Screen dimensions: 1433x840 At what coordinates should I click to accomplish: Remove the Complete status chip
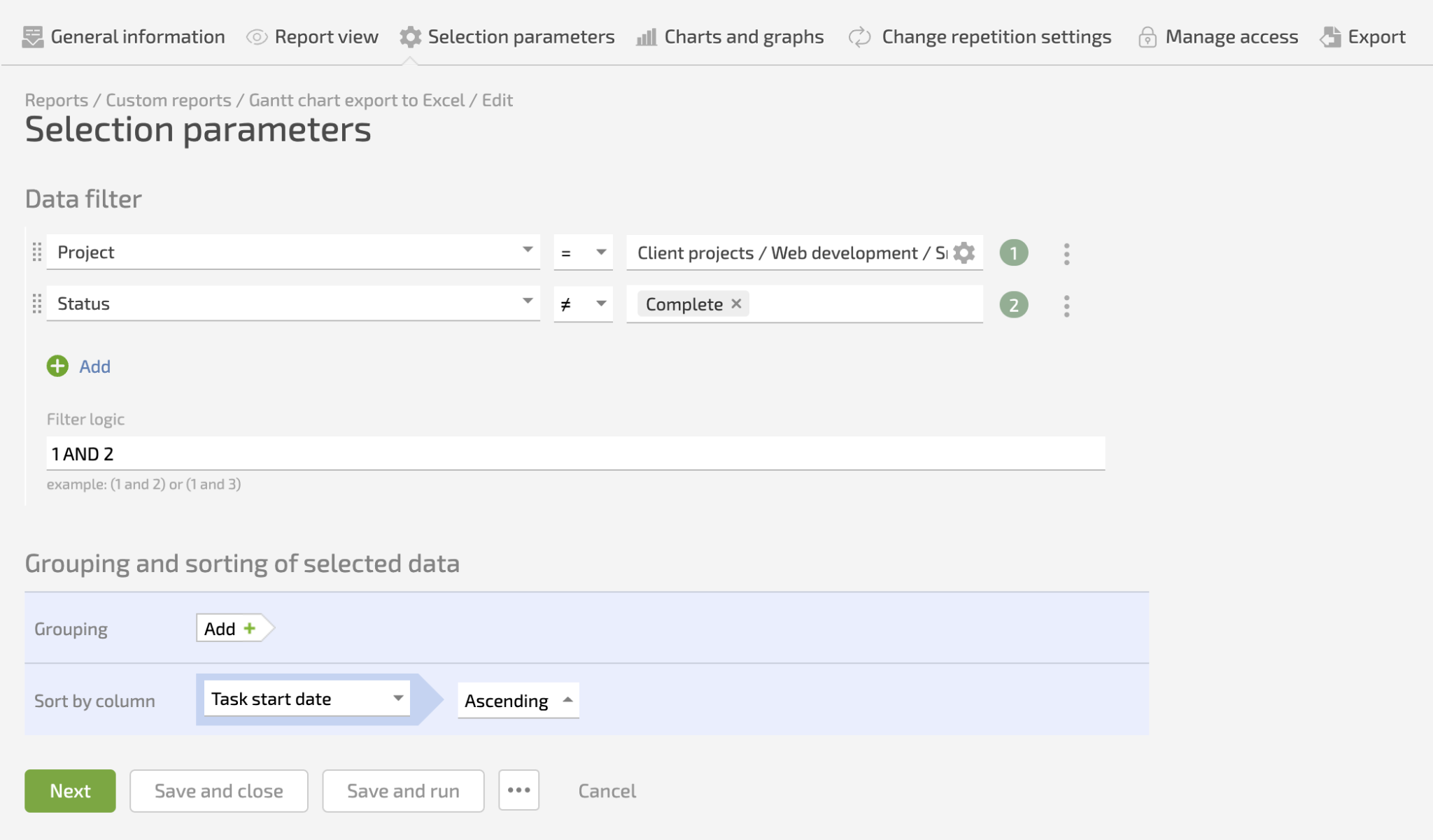736,303
